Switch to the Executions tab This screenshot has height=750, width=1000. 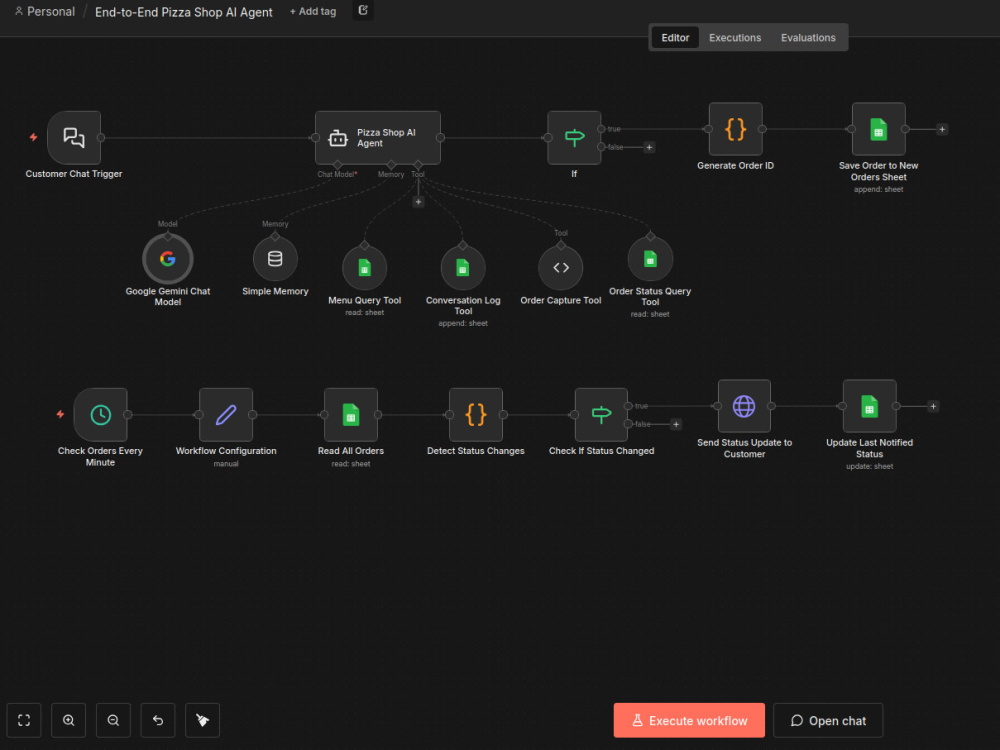735,38
